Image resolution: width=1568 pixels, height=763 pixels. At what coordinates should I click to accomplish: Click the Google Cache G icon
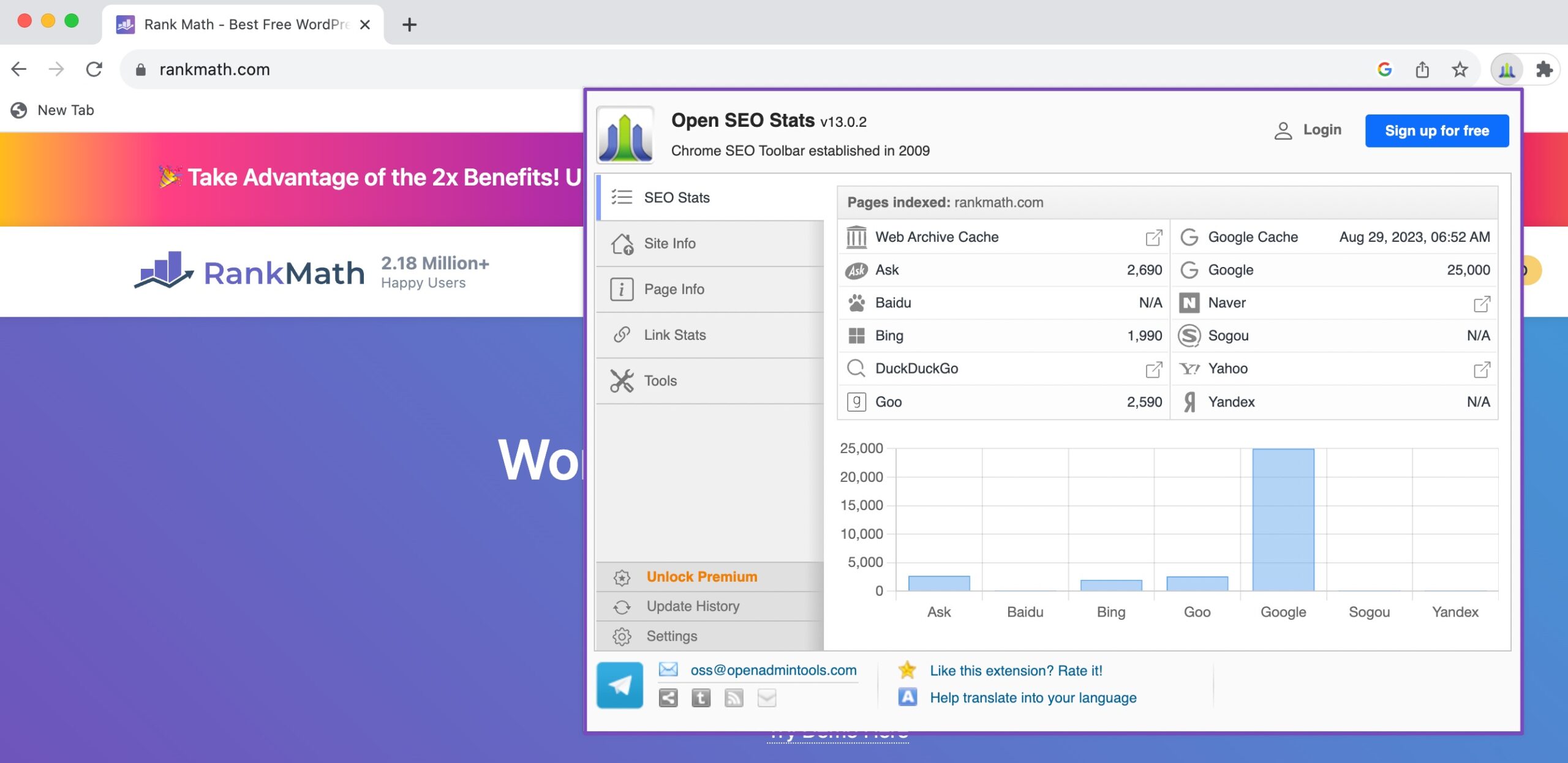pos(1189,237)
